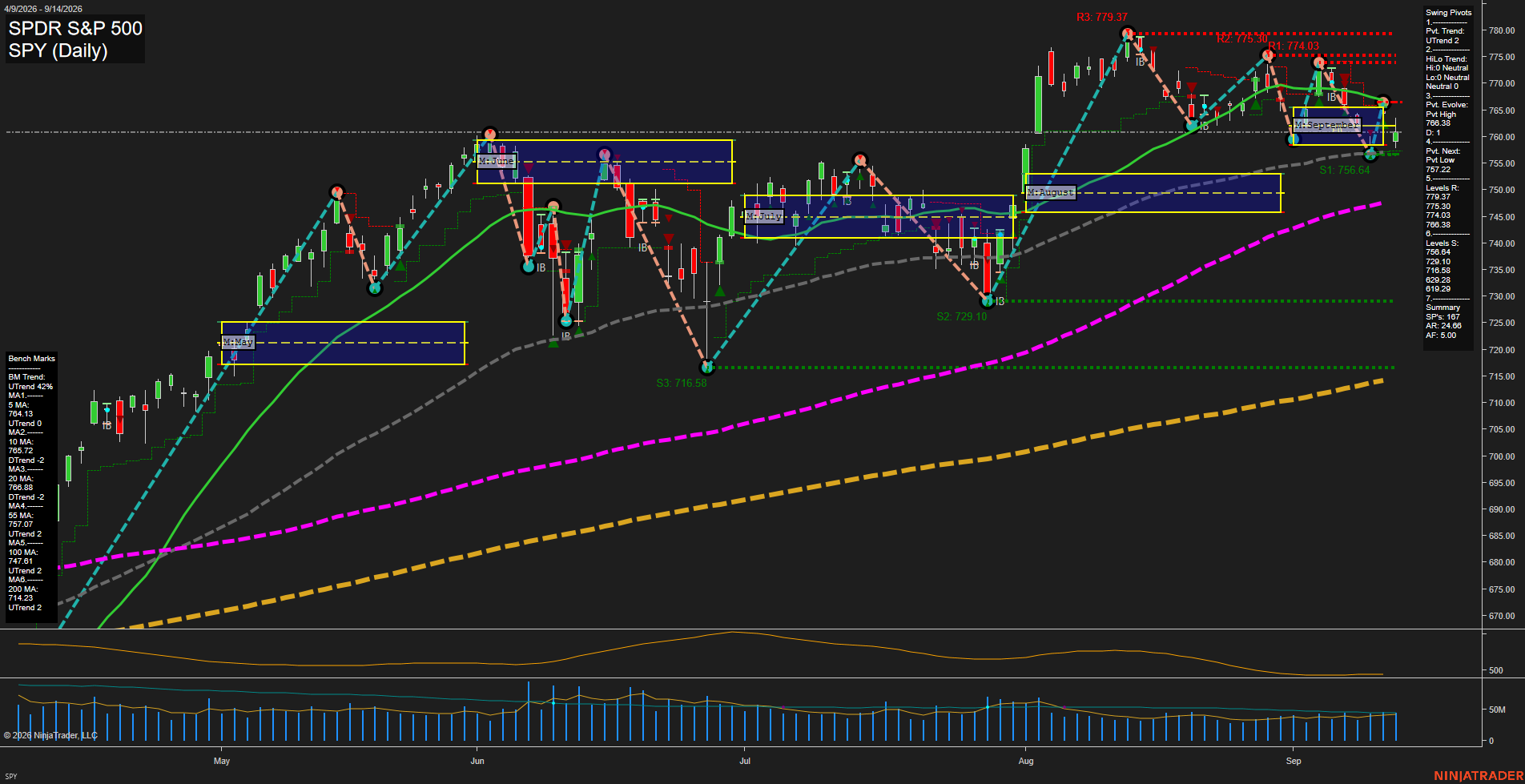Click the Sep label on the time axis
This screenshot has height=784, width=1525.
[x=1294, y=761]
